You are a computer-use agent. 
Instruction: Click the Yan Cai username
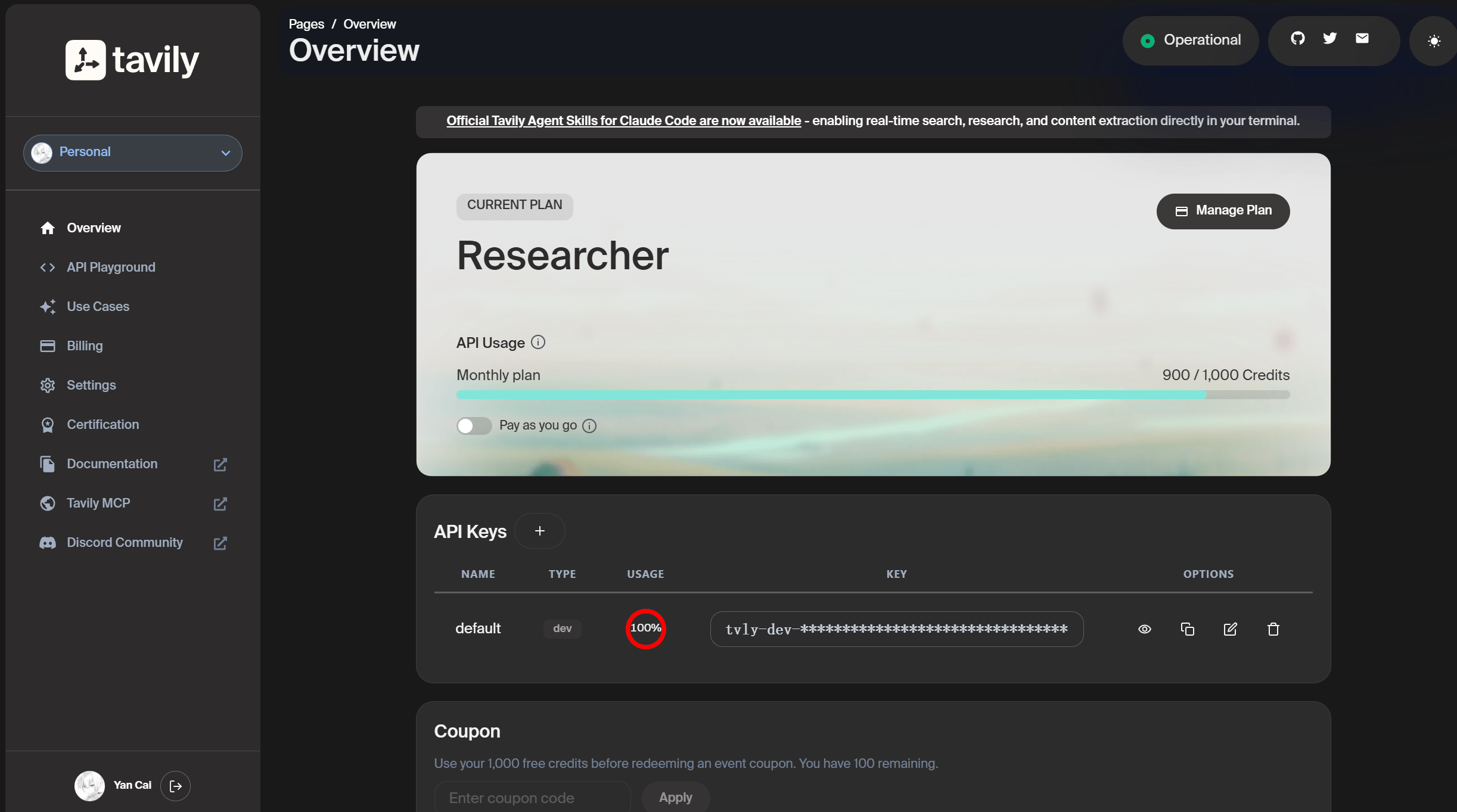click(132, 786)
